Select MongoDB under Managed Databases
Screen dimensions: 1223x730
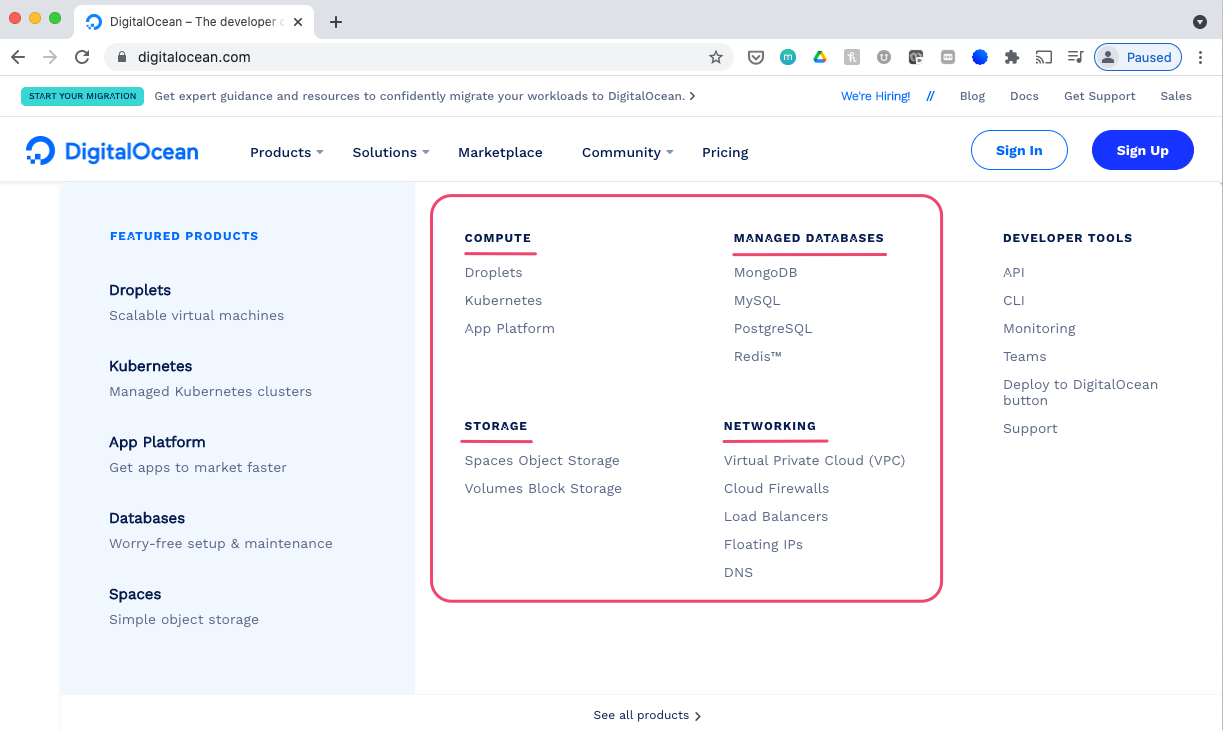(765, 272)
